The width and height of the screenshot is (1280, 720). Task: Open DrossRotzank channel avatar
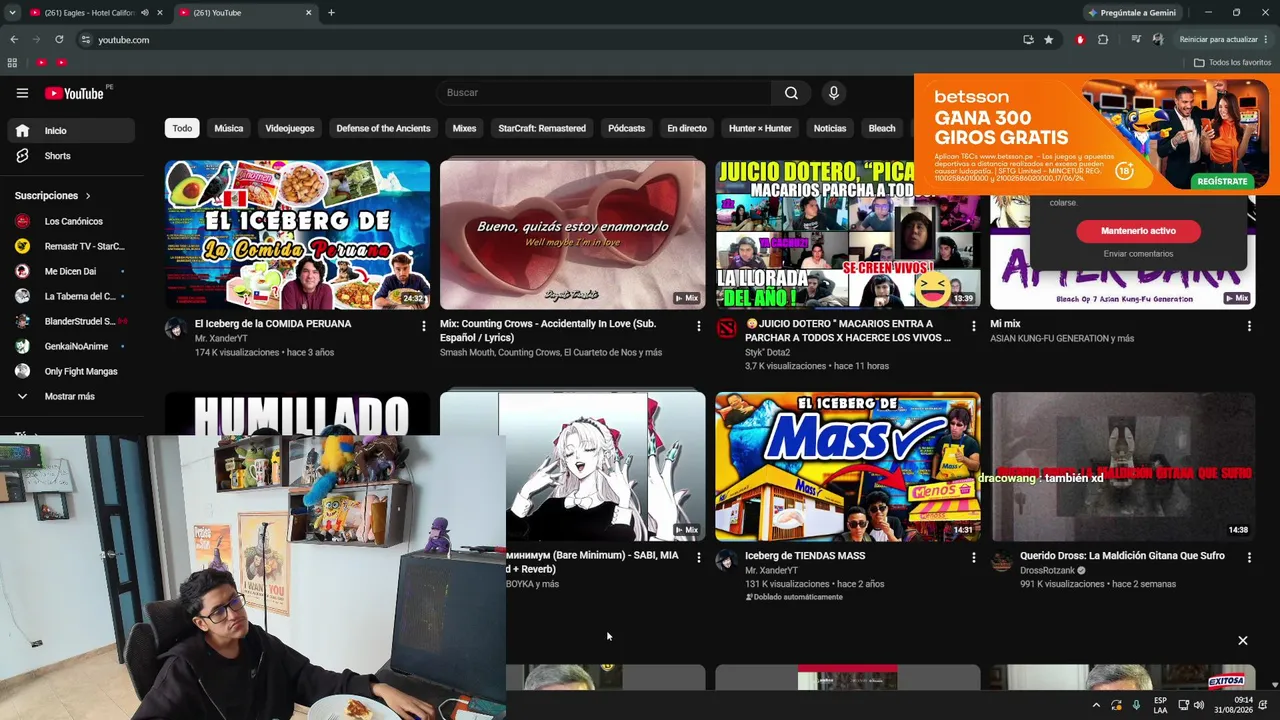pos(1001,560)
